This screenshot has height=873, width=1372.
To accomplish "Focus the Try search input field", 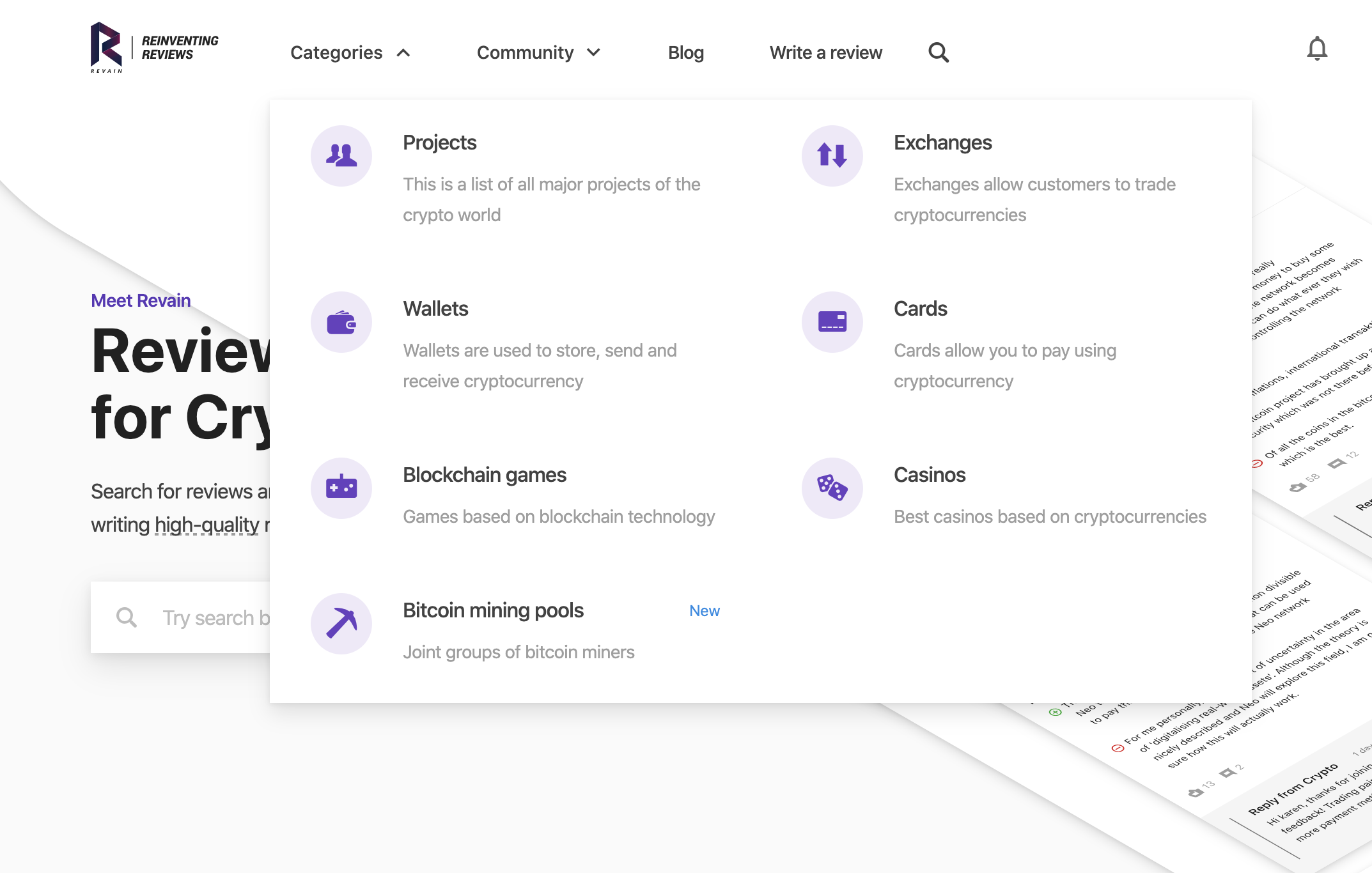I will point(214,617).
